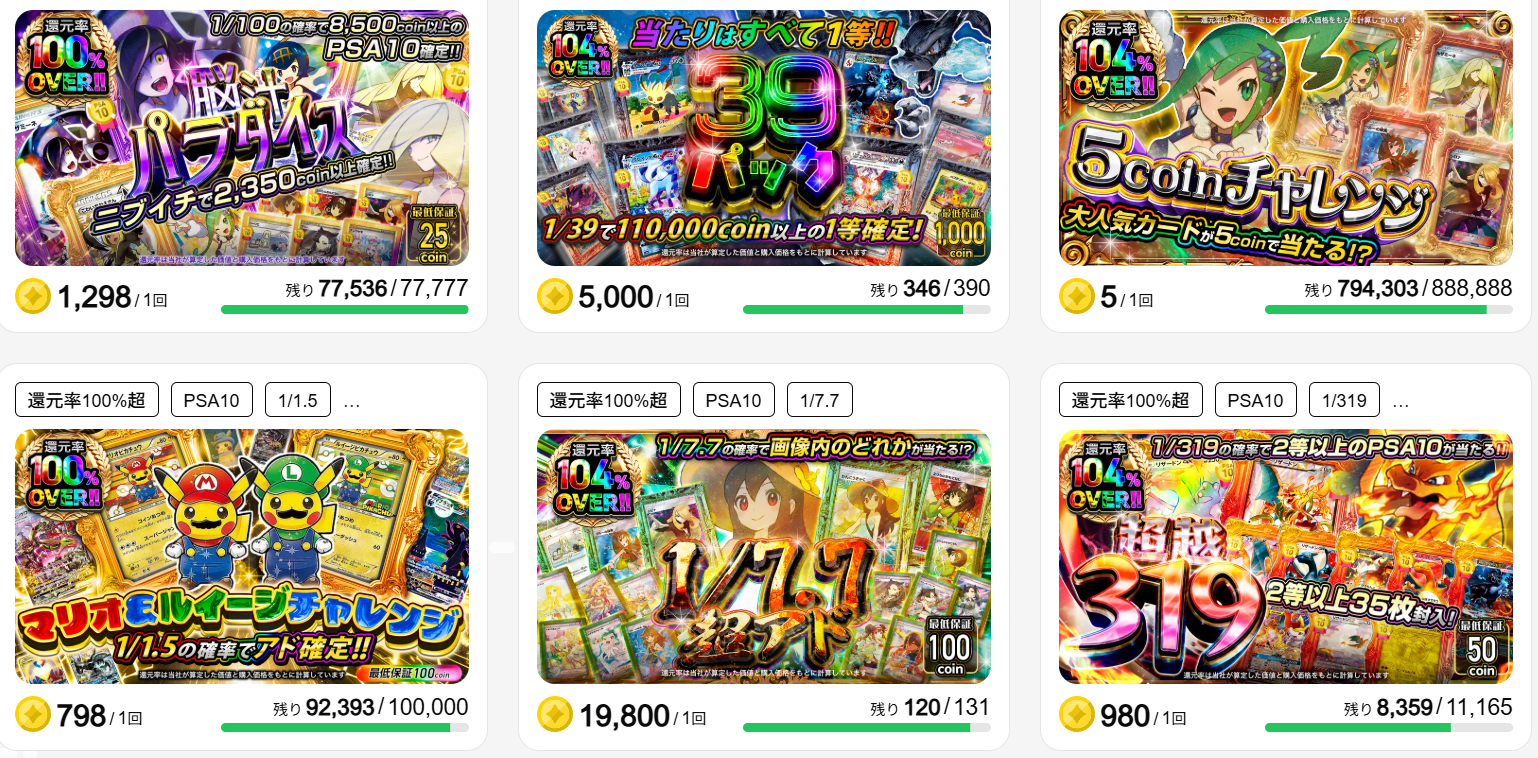The height and width of the screenshot is (758, 1538).
Task: Click the coin icon beside 5,000 price
Action: click(x=555, y=296)
